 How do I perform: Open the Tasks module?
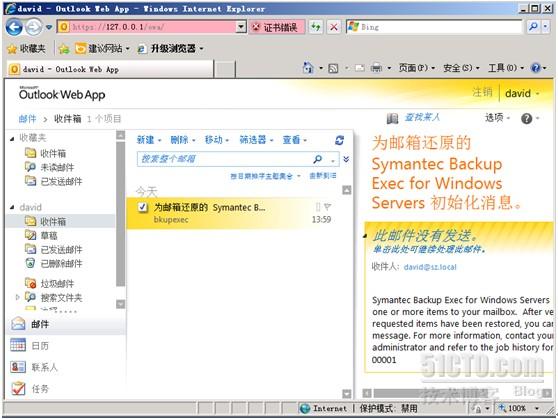pos(66,389)
